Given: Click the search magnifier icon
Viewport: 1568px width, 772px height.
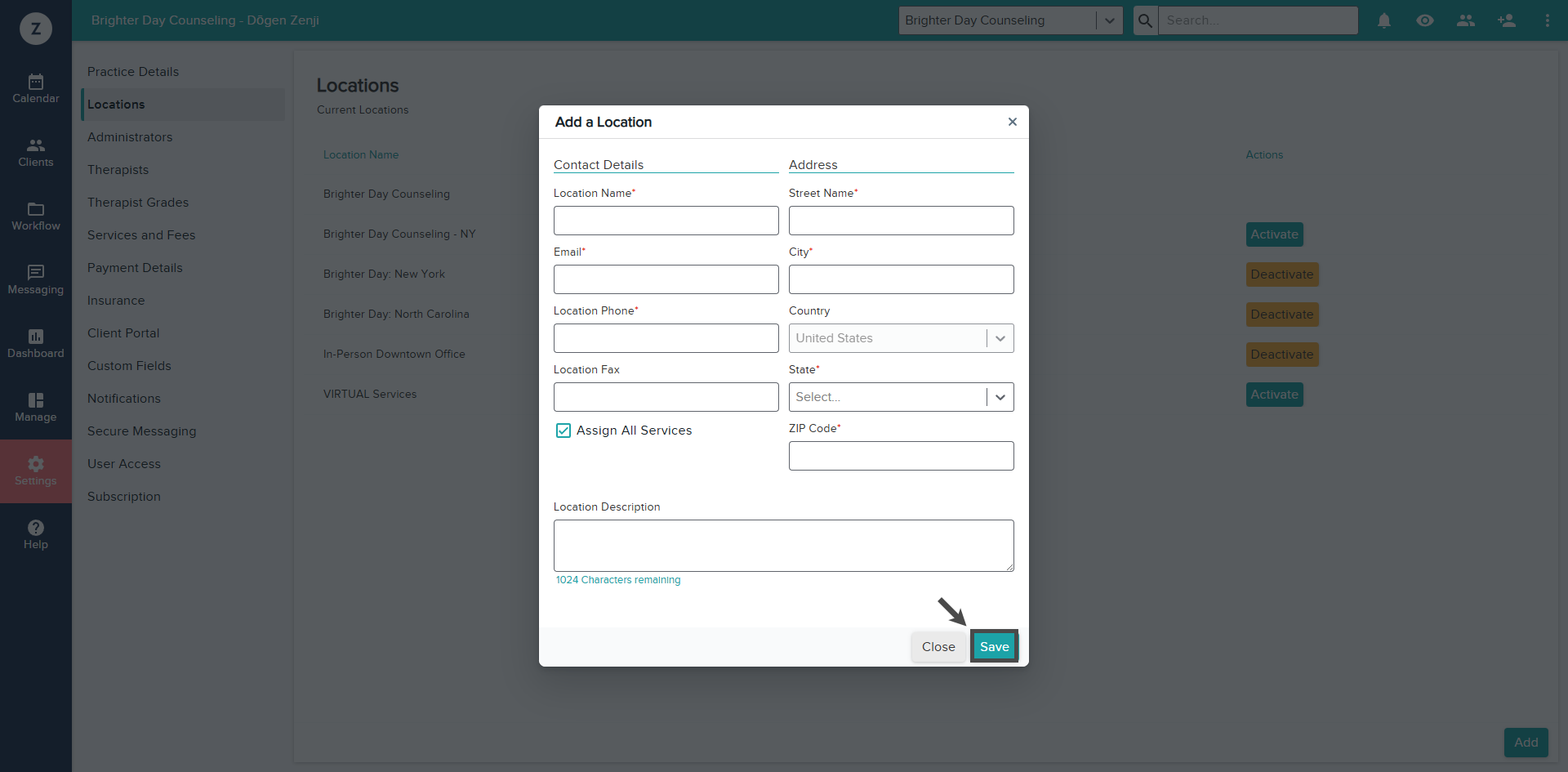Looking at the screenshot, I should pyautogui.click(x=1146, y=20).
